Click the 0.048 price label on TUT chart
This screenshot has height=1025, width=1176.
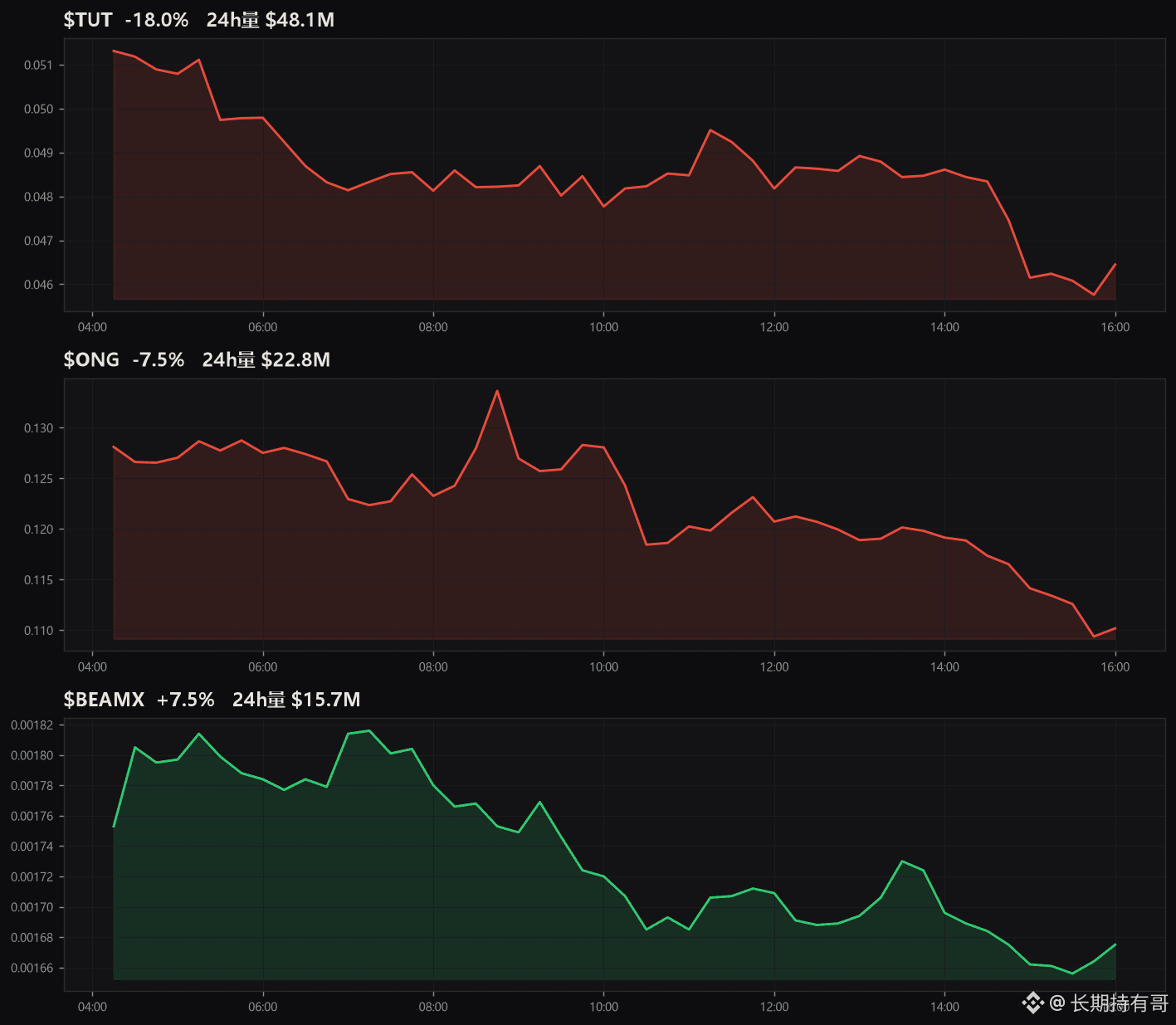pyautogui.click(x=38, y=197)
